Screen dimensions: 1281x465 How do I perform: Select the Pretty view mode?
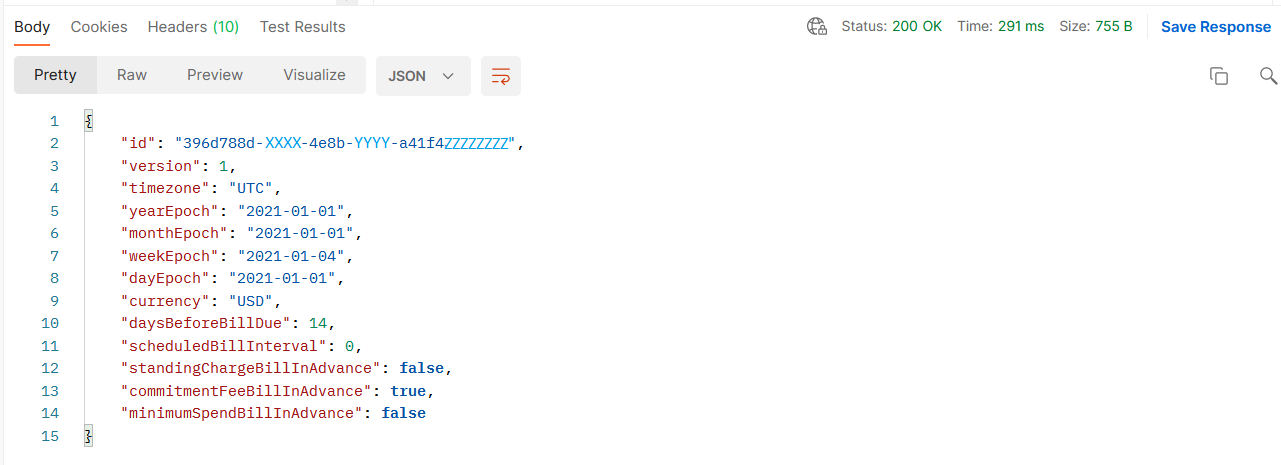coord(55,75)
